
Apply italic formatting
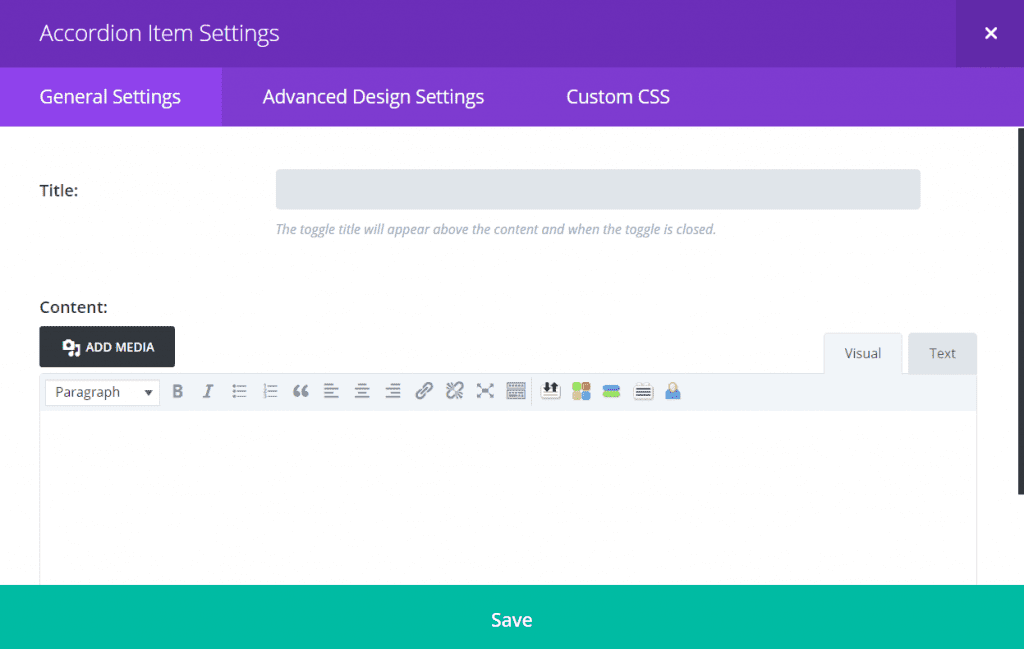pos(208,391)
